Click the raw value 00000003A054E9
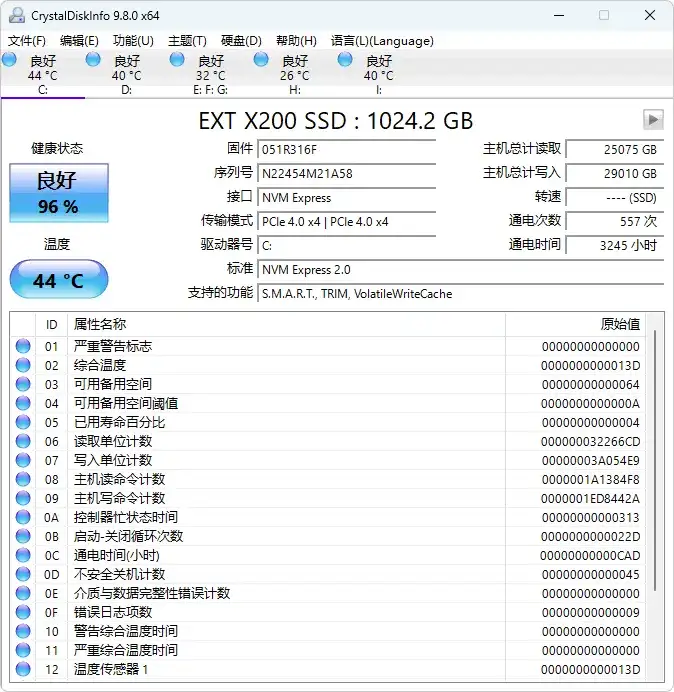 591,461
